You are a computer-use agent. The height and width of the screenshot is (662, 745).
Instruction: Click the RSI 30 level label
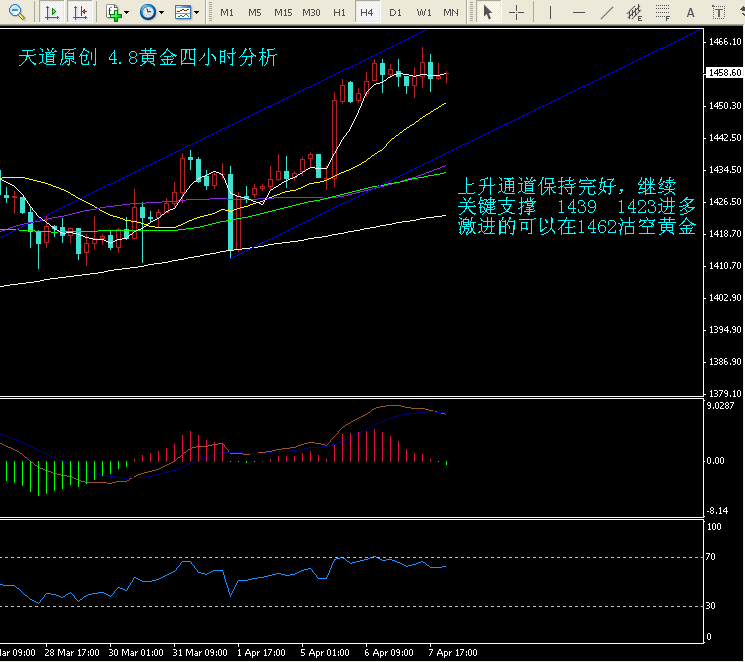tap(711, 605)
